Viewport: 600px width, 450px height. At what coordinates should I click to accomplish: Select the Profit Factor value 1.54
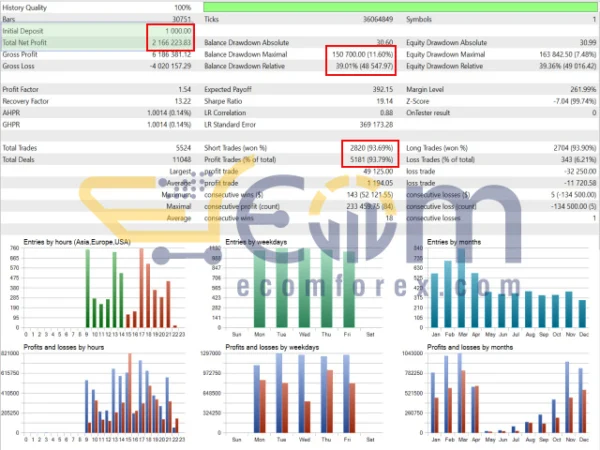click(184, 89)
